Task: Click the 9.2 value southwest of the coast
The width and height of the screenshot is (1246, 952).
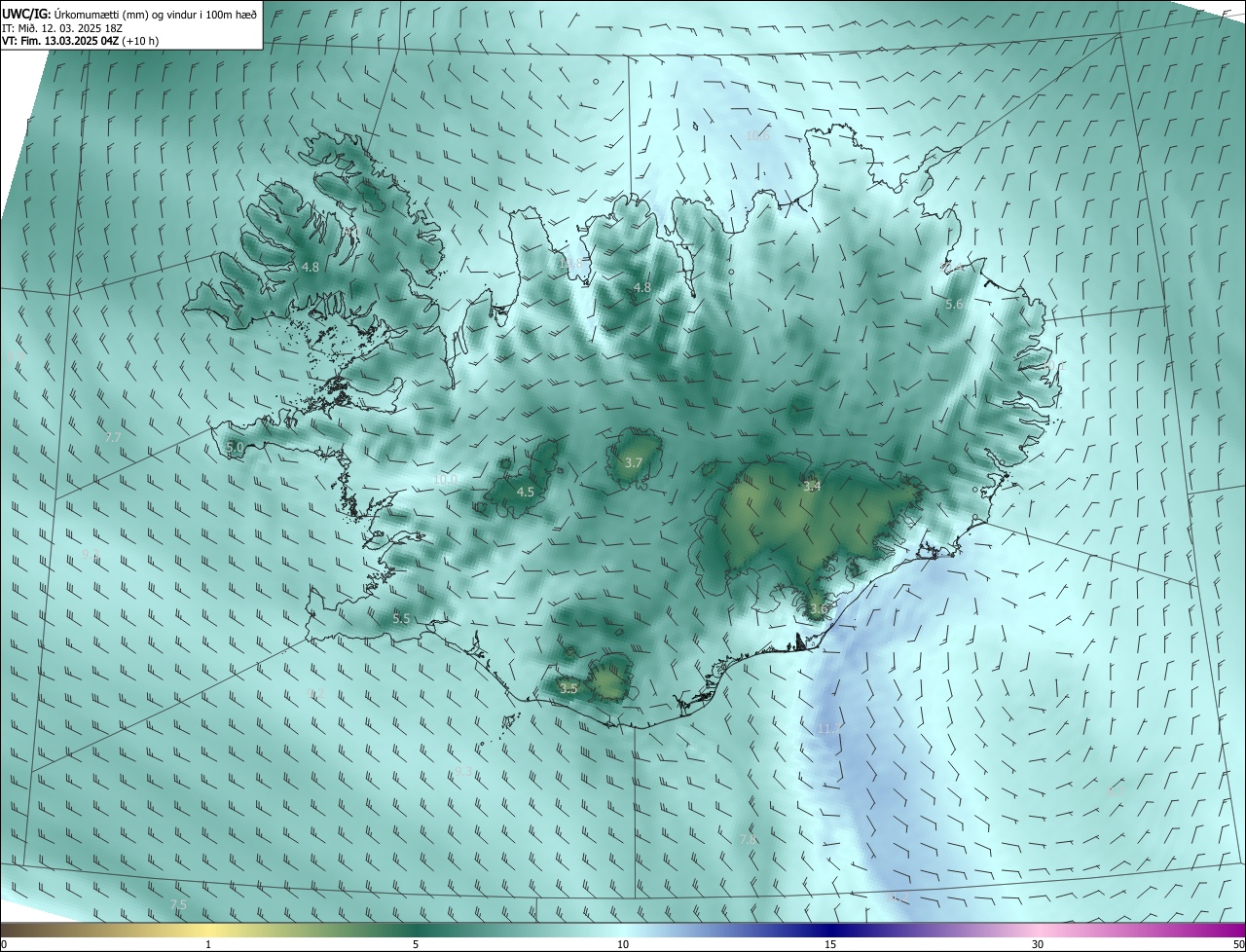Action: coord(314,693)
